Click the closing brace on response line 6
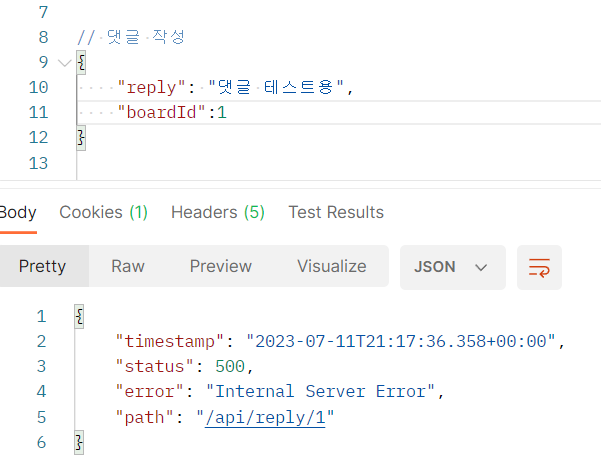Image resolution: width=601 pixels, height=458 pixels. [79, 443]
